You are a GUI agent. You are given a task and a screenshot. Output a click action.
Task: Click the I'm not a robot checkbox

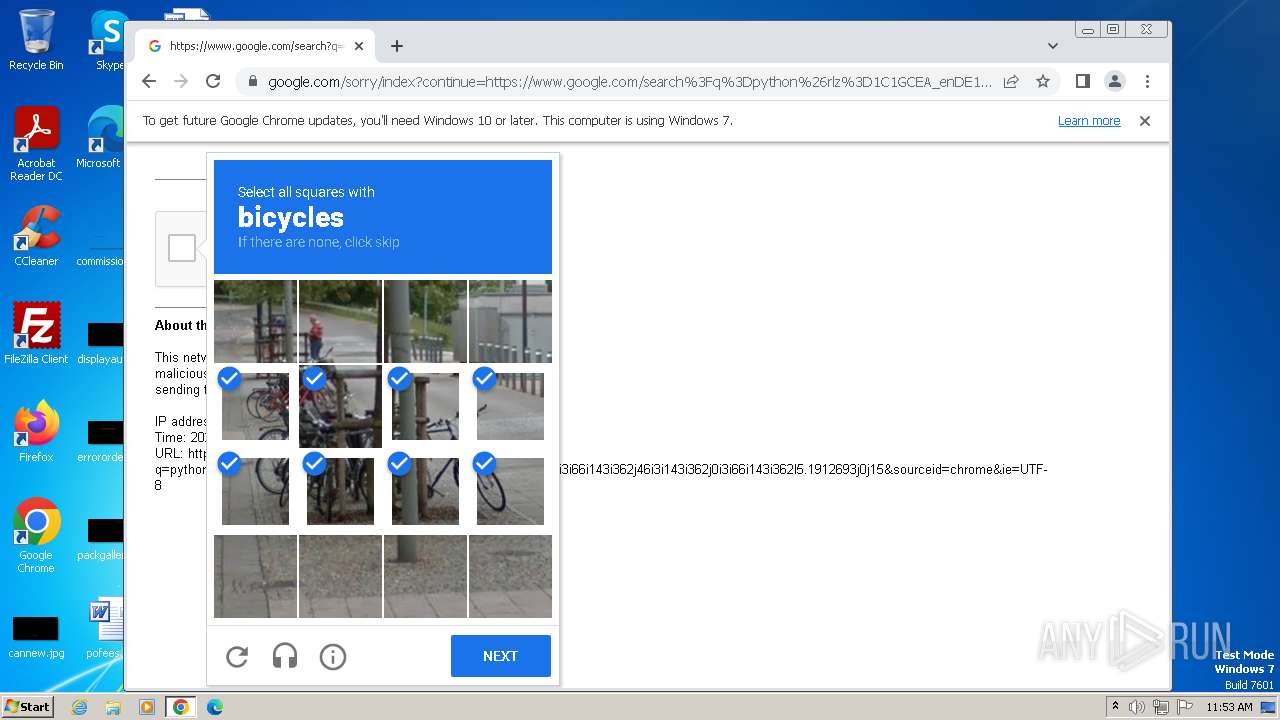pyautogui.click(x=182, y=248)
